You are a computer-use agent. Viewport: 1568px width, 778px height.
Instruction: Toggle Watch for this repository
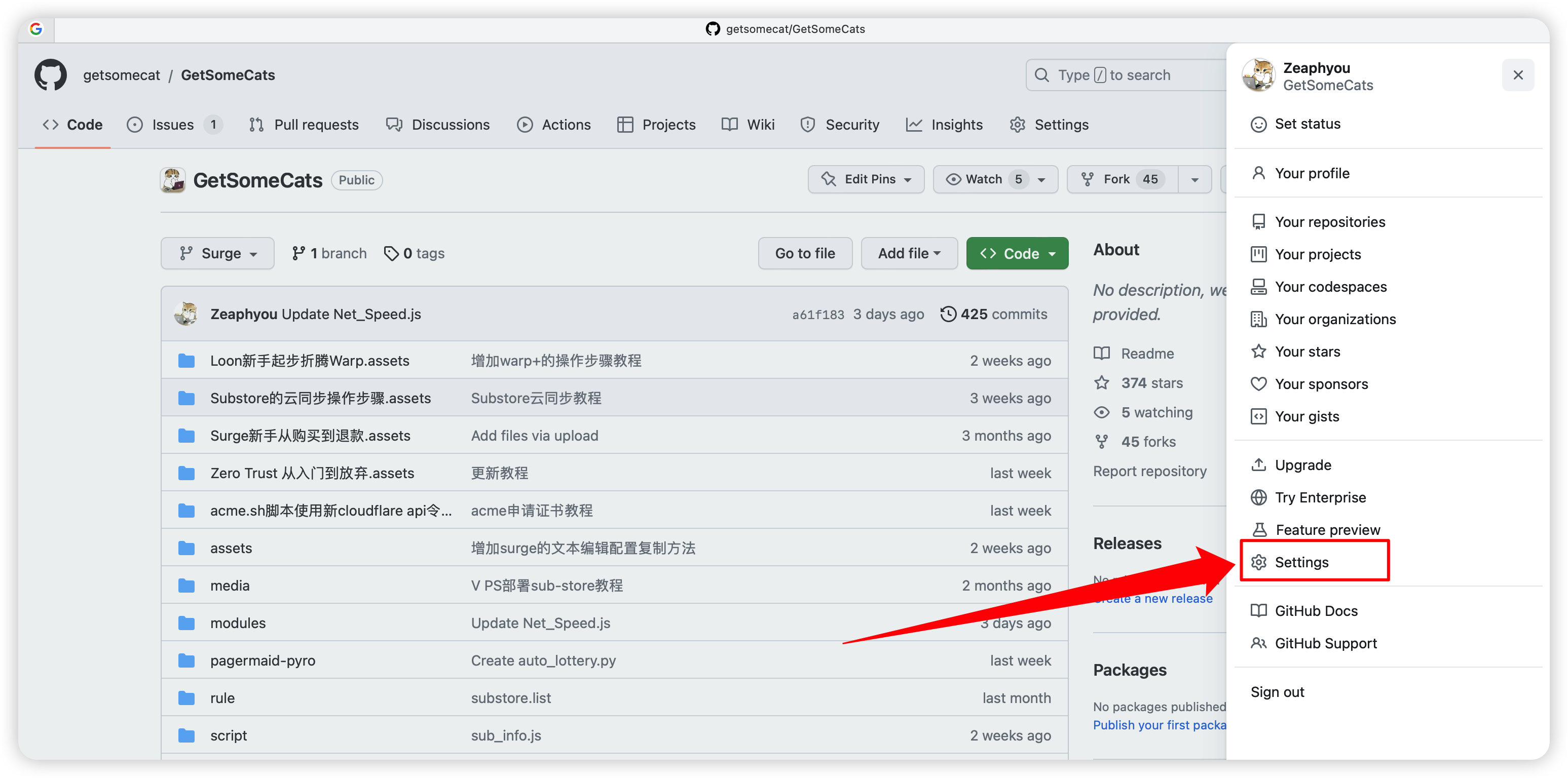(x=984, y=179)
